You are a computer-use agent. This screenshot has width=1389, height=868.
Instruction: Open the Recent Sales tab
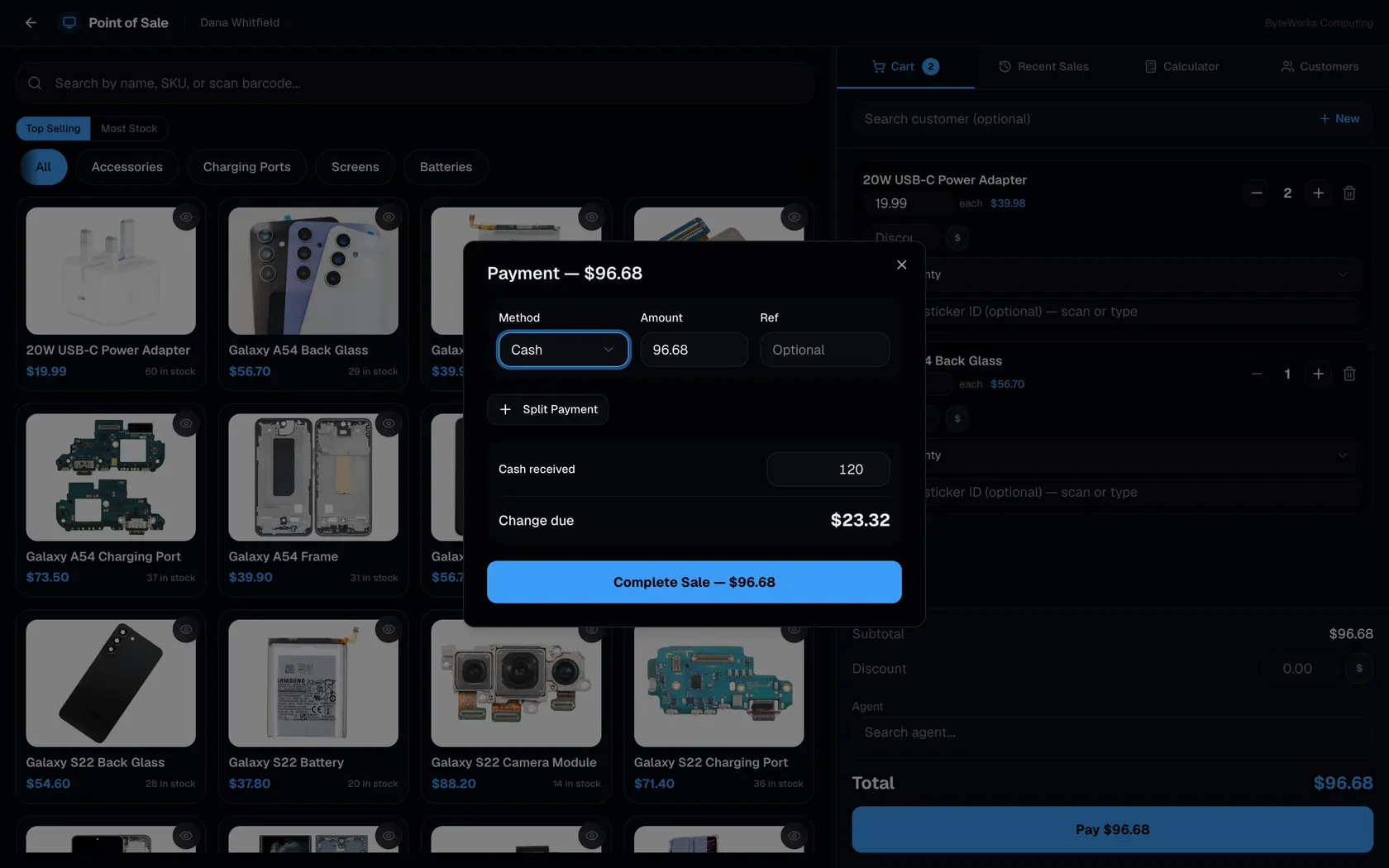pyautogui.click(x=1043, y=66)
